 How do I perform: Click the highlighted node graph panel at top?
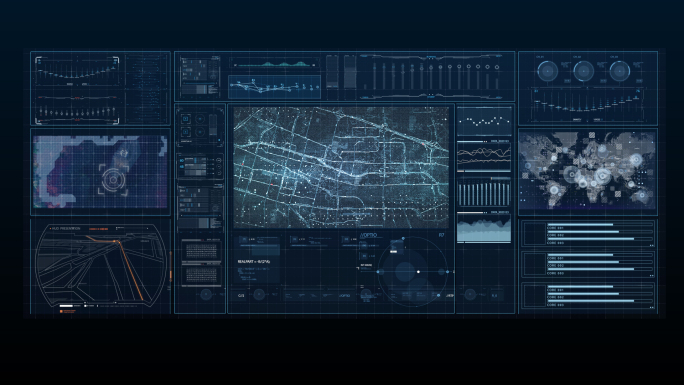click(275, 87)
